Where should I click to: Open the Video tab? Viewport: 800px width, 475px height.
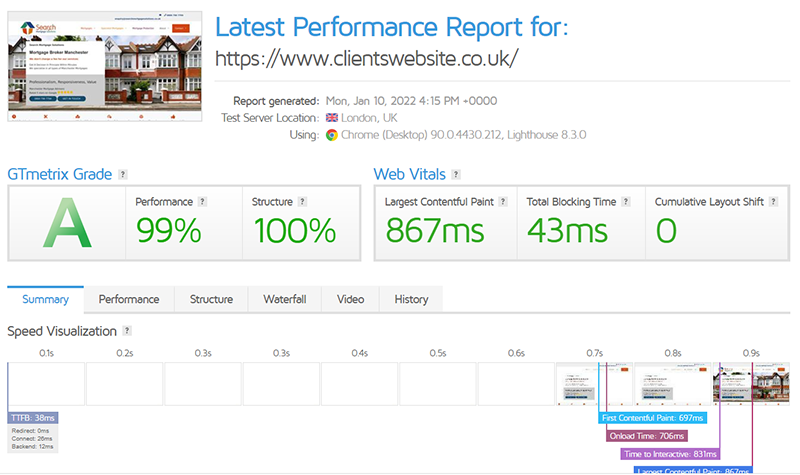[350, 299]
